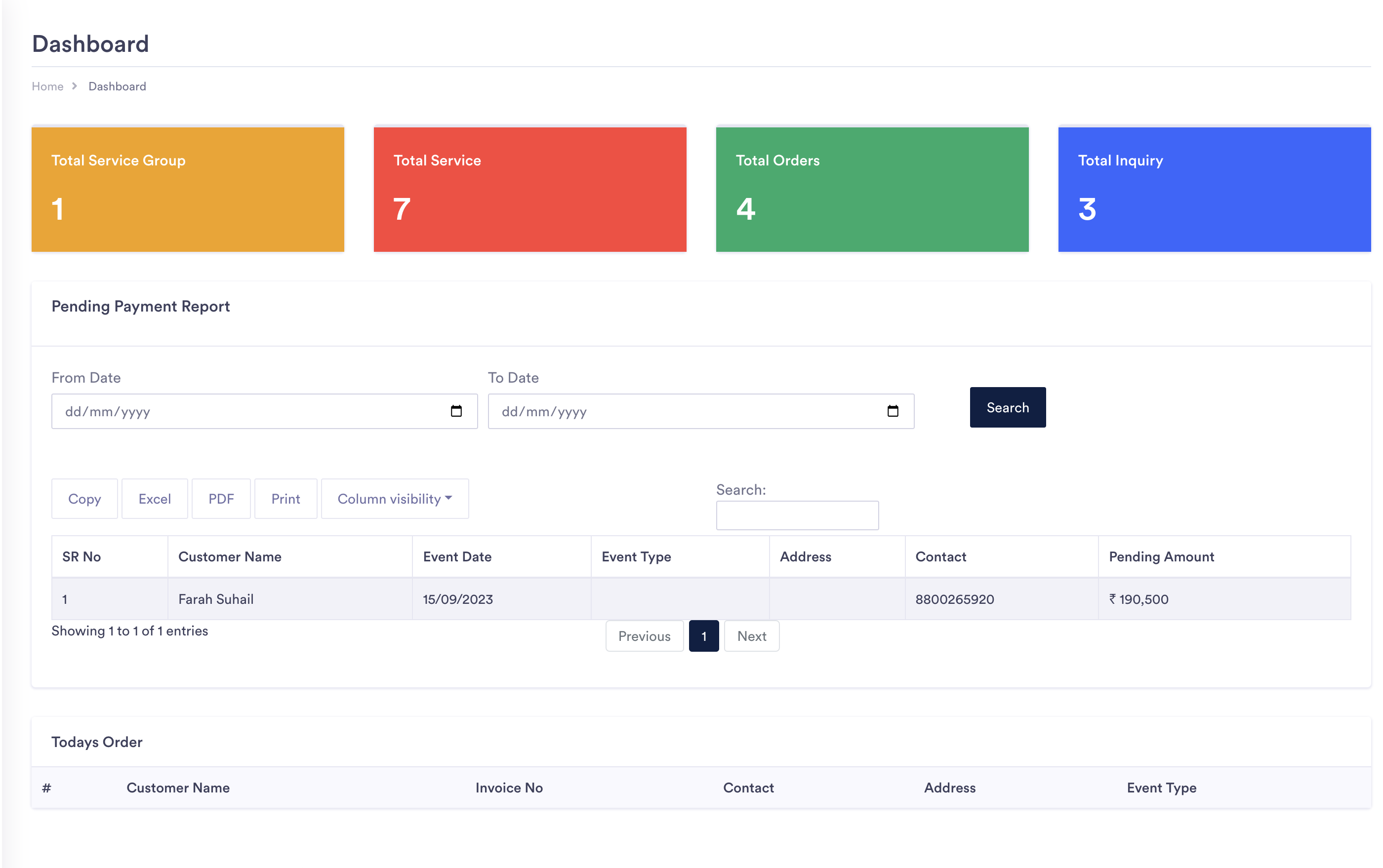Viewport: 1383px width, 868px height.
Task: Click the # header in Todays Order
Action: point(46,787)
